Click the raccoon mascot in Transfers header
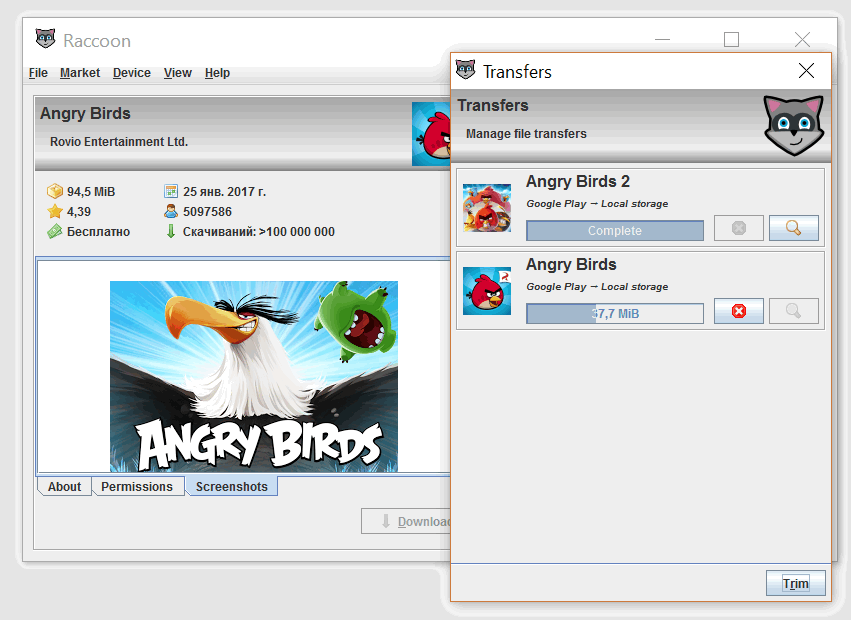Screen dimensions: 851x620 coord(794,125)
